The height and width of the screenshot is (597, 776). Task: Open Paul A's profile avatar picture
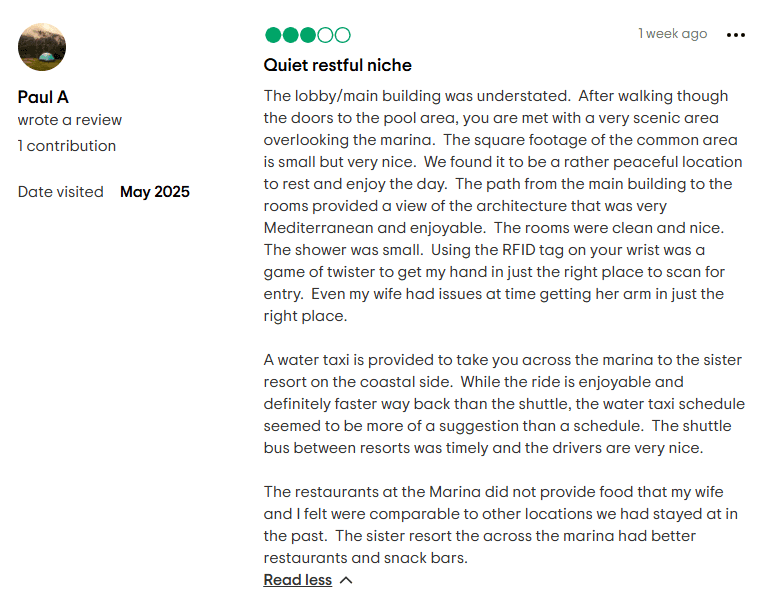[x=42, y=47]
